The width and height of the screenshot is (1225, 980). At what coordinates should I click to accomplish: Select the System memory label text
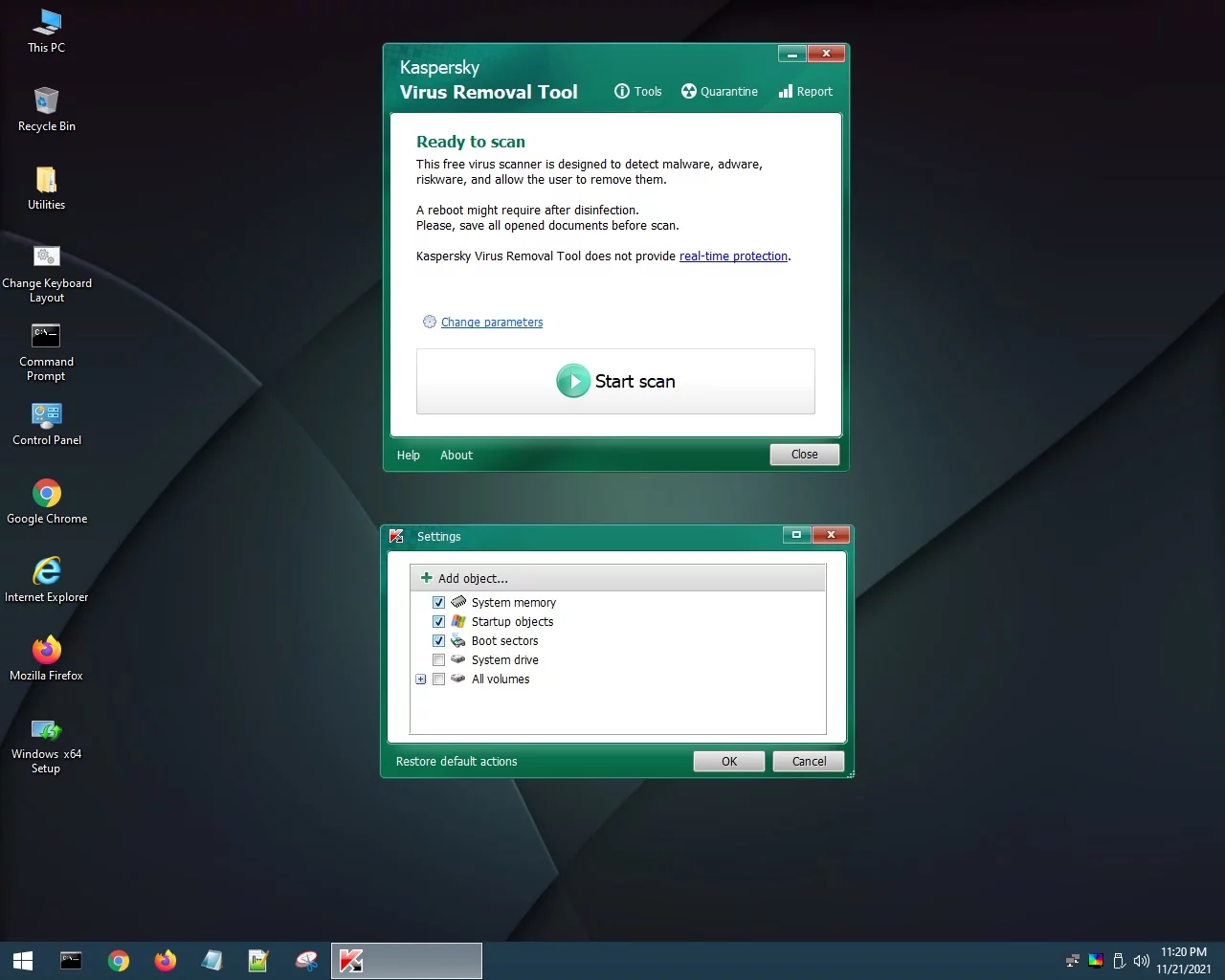(514, 603)
